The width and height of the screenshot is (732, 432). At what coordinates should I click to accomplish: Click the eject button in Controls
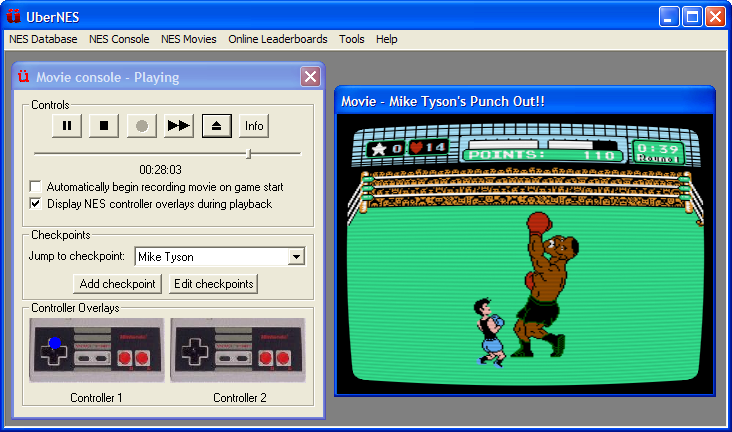(x=217, y=126)
